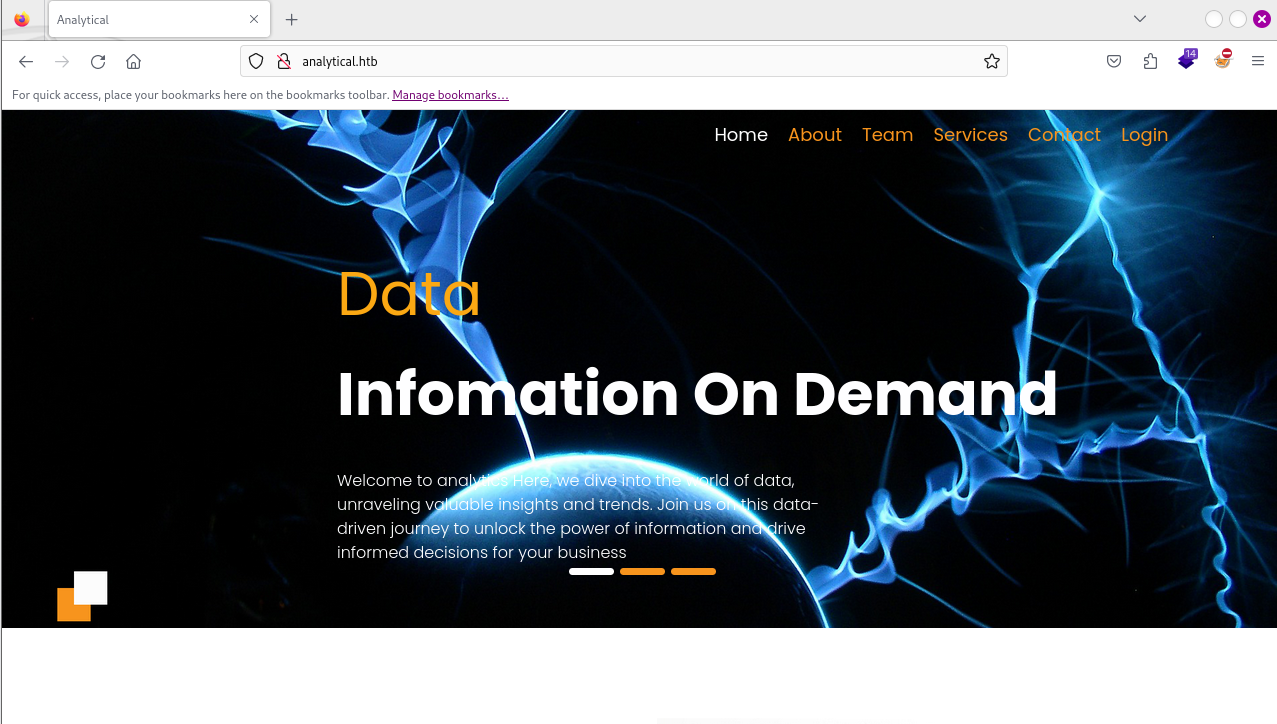The height and width of the screenshot is (724, 1277).
Task: Click the Home navigation link
Action: pyautogui.click(x=741, y=135)
